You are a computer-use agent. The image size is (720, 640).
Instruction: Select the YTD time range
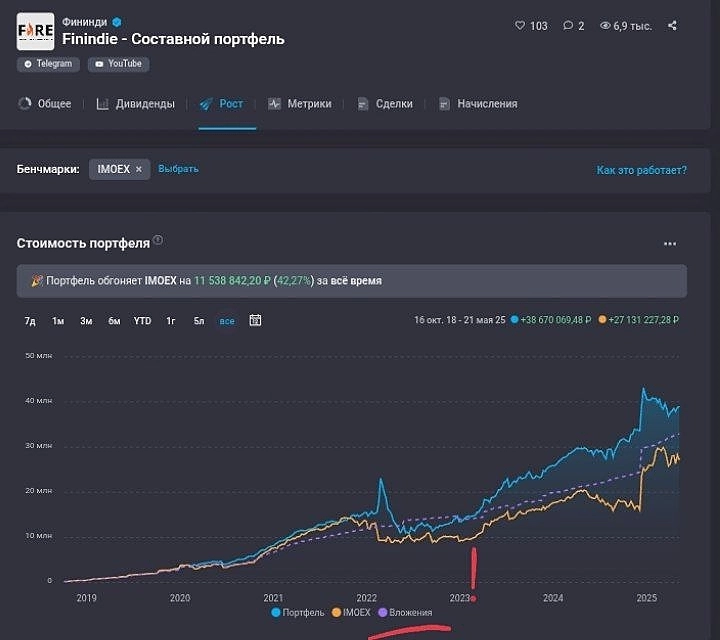click(x=142, y=321)
